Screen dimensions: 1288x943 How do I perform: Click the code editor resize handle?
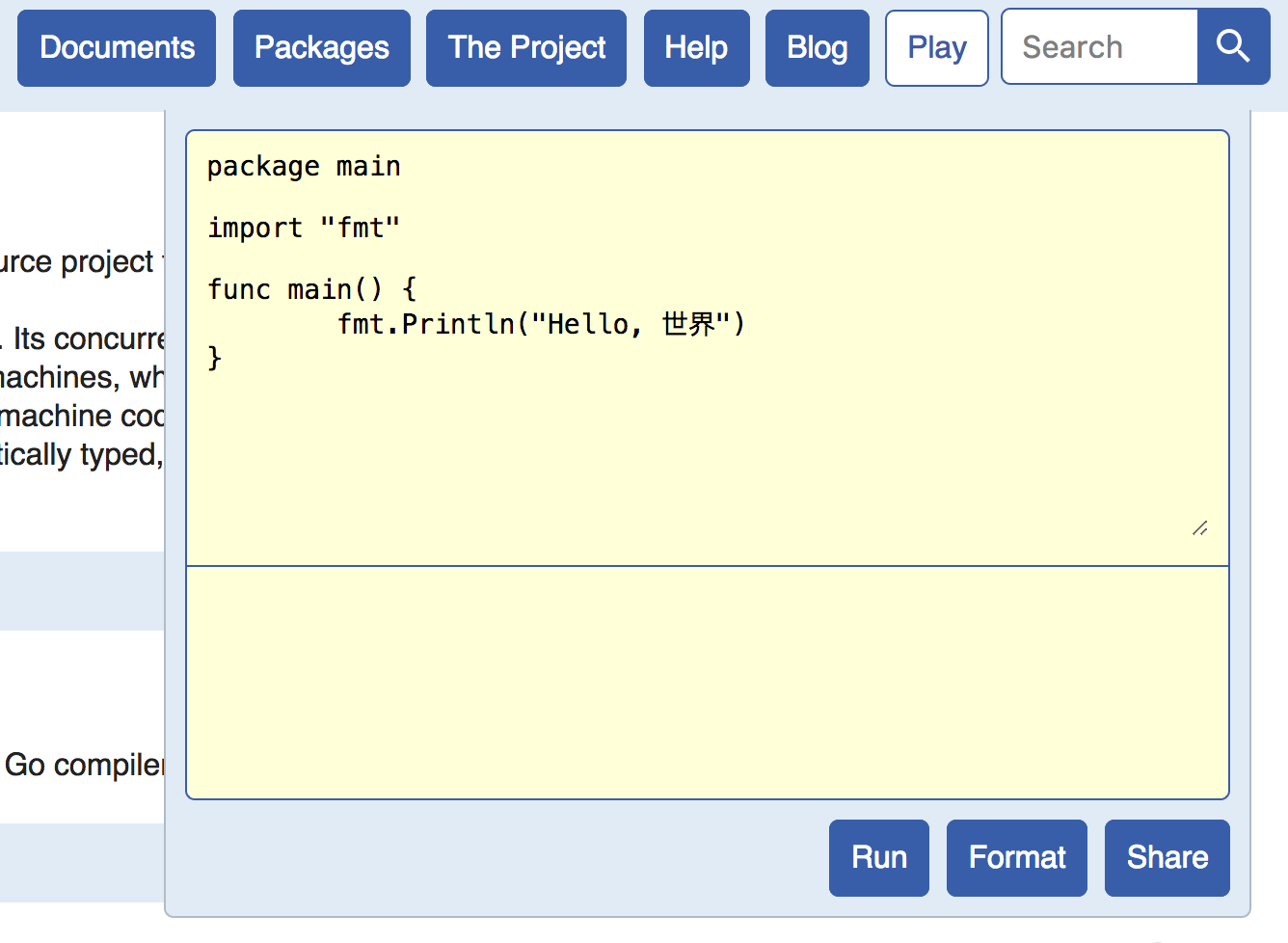[x=1199, y=528]
